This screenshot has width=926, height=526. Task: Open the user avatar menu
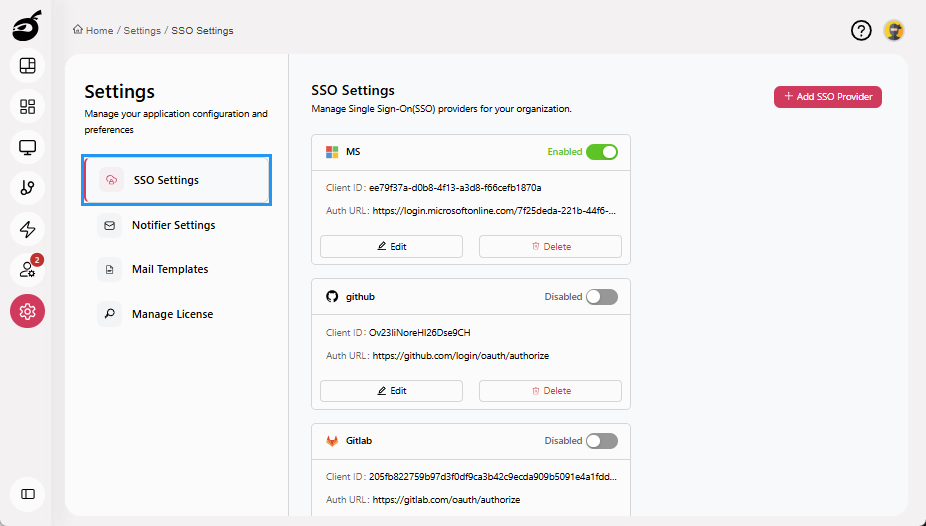894,30
